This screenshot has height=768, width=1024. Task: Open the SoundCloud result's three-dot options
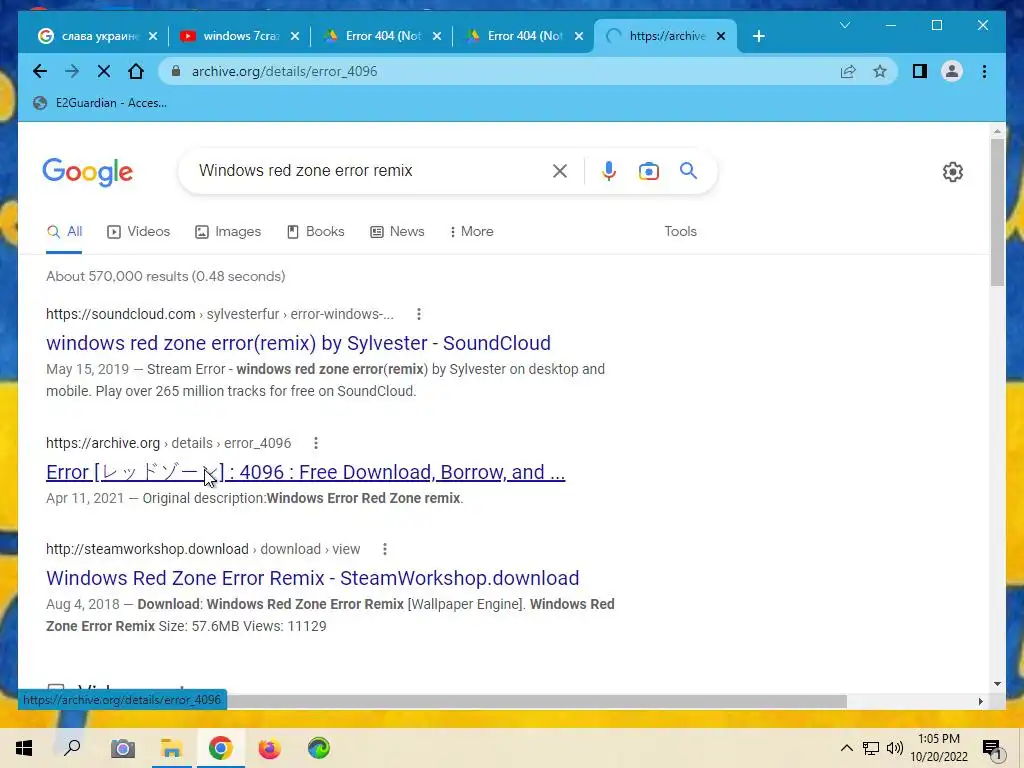419,314
